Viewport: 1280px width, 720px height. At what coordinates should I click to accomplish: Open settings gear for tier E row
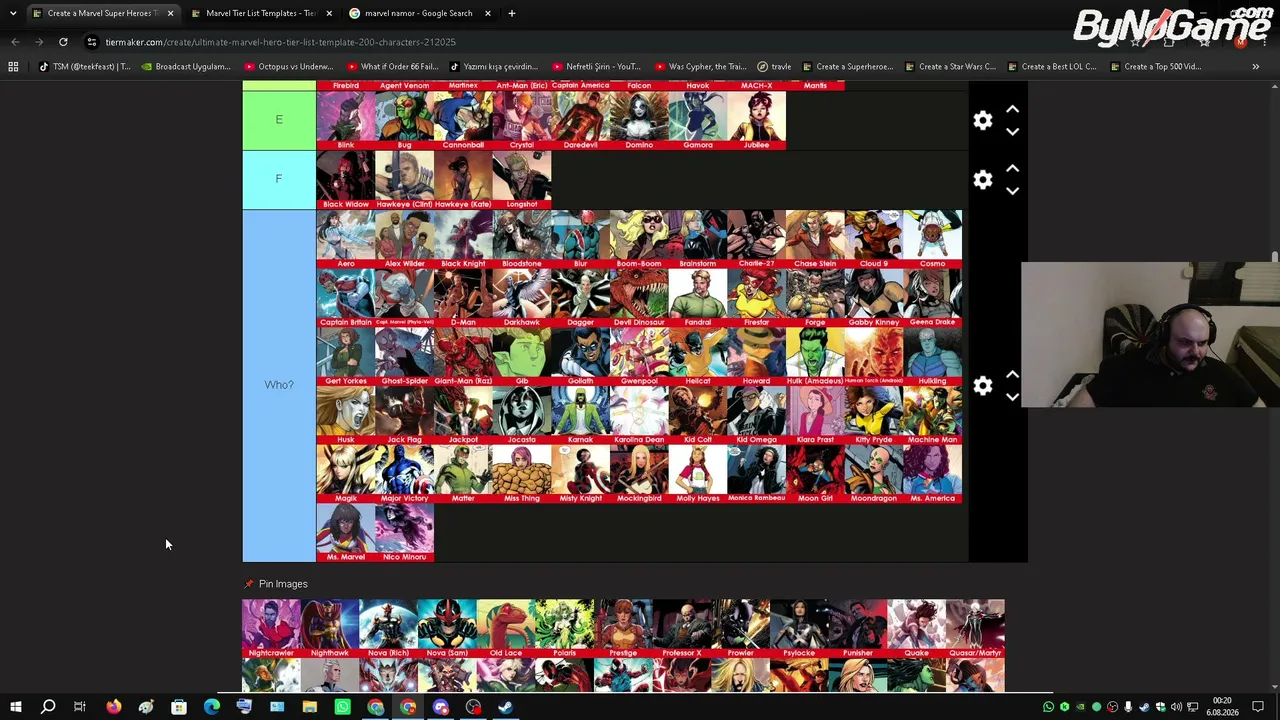(983, 120)
